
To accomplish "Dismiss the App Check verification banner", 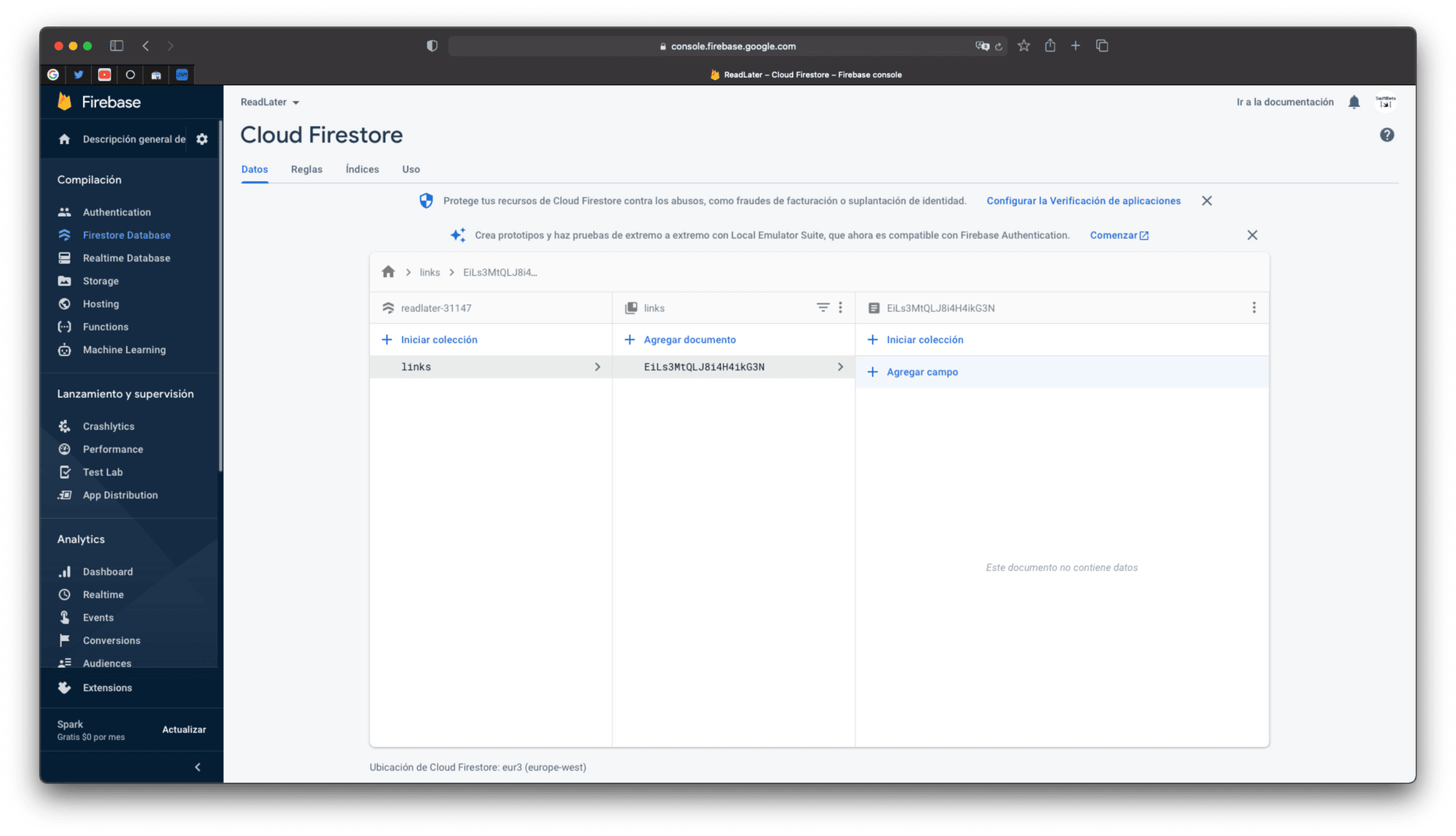I will coord(1206,201).
